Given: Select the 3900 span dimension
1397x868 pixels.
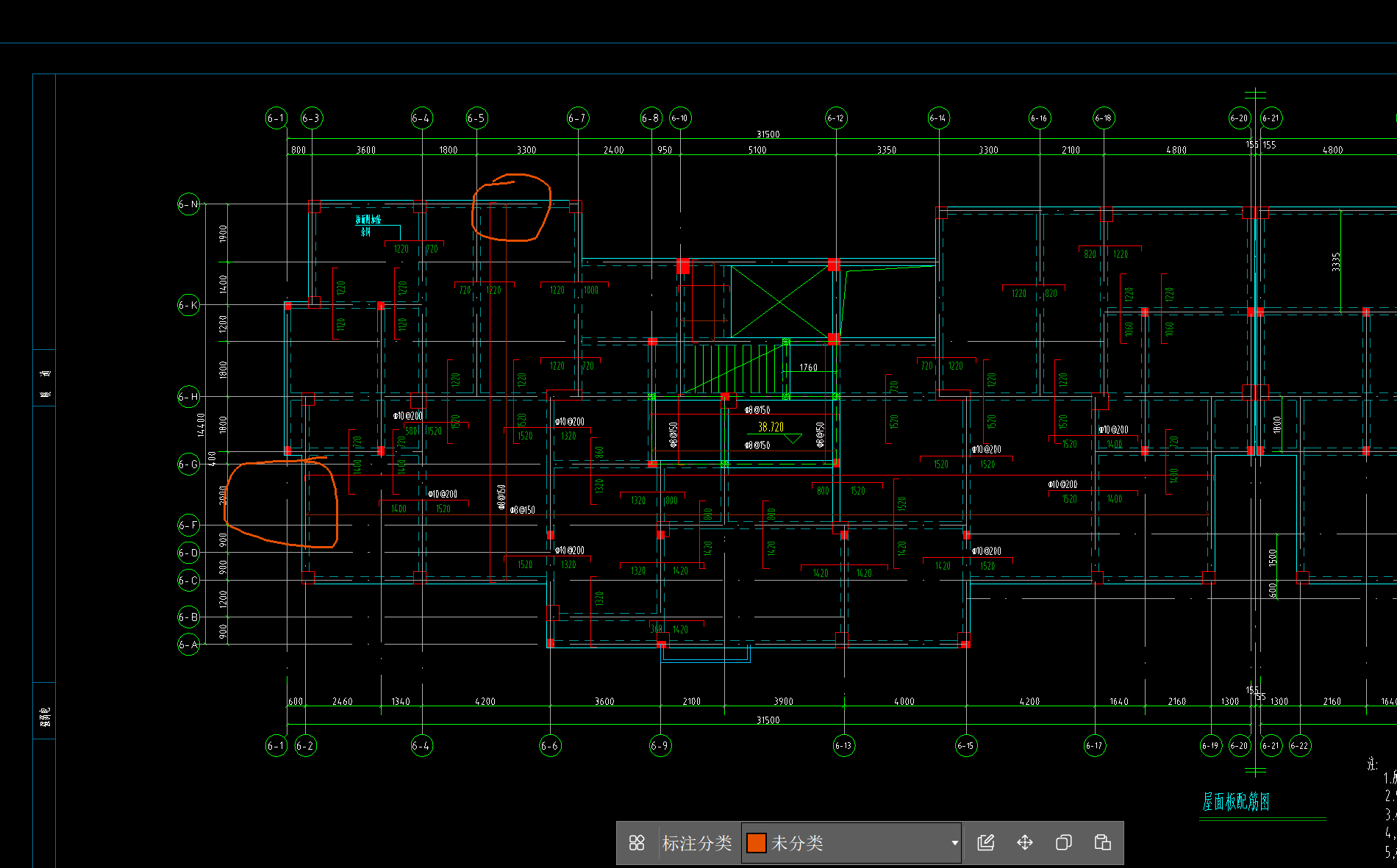Looking at the screenshot, I should click(784, 702).
